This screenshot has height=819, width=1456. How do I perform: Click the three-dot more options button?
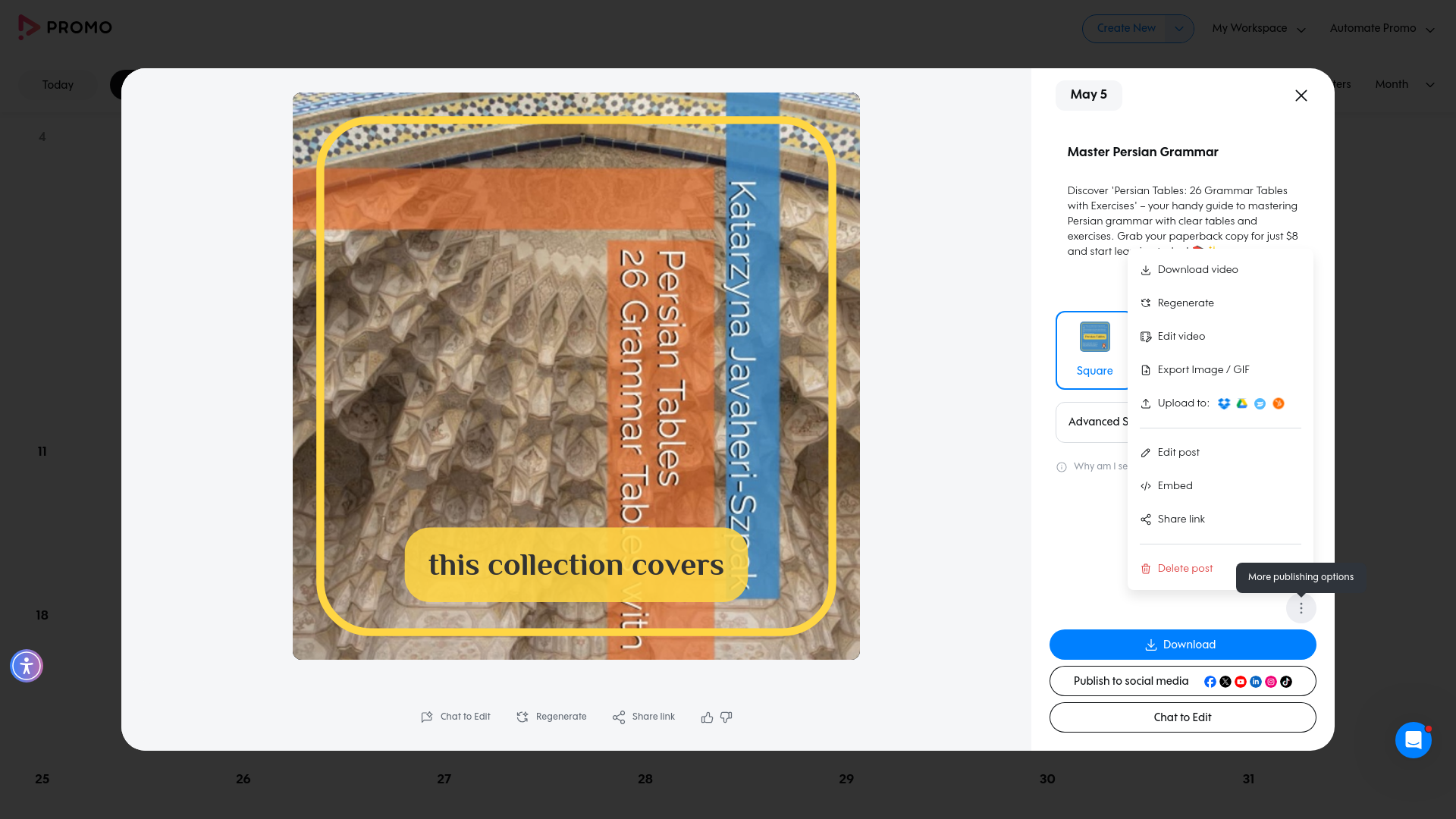(1301, 608)
